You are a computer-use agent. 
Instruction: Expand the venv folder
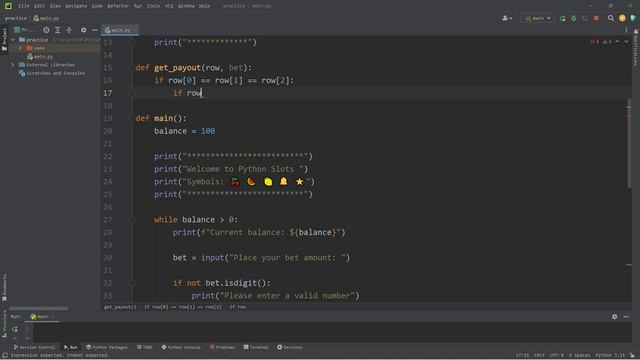coord(20,48)
